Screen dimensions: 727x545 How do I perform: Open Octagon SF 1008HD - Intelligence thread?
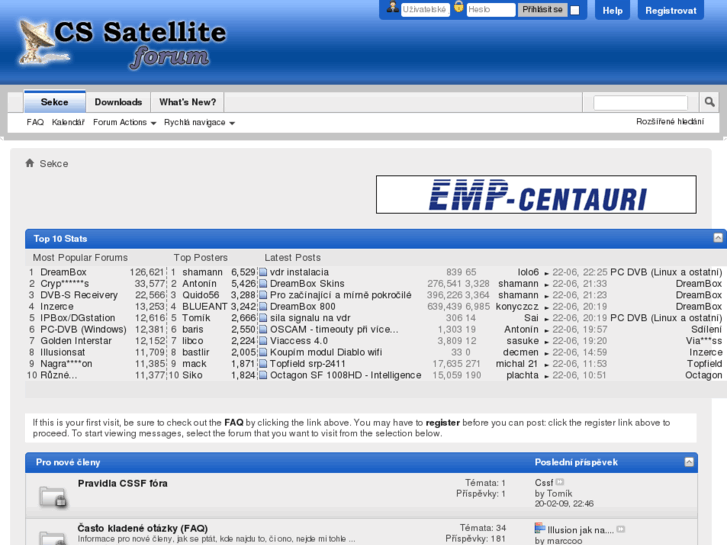click(345, 375)
